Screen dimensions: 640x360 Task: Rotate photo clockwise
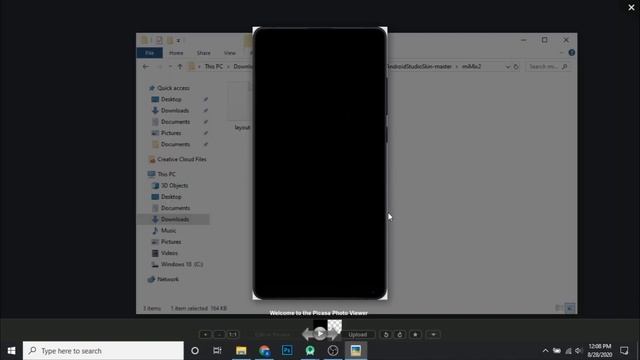click(400, 335)
